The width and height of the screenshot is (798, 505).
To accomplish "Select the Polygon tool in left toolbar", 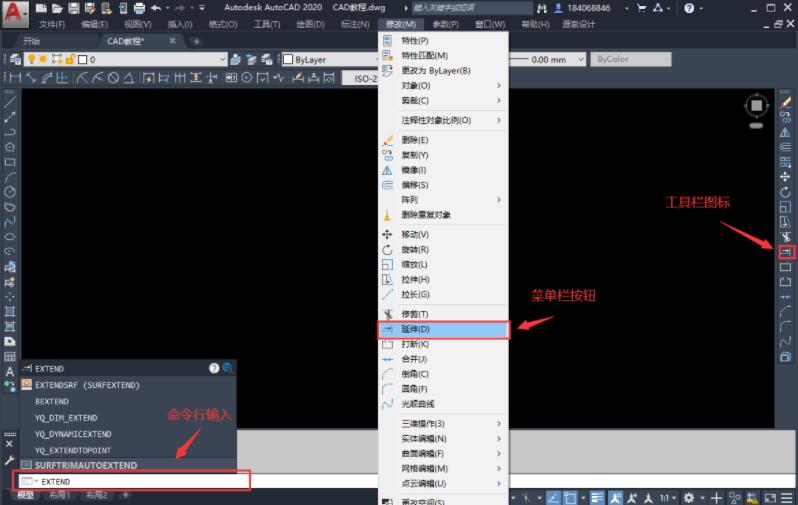I will coord(10,147).
